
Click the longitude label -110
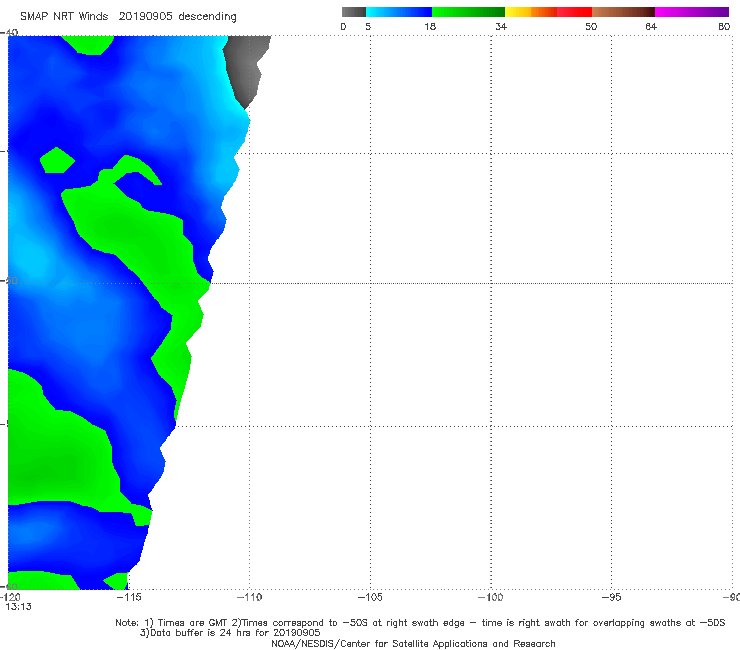click(x=249, y=597)
